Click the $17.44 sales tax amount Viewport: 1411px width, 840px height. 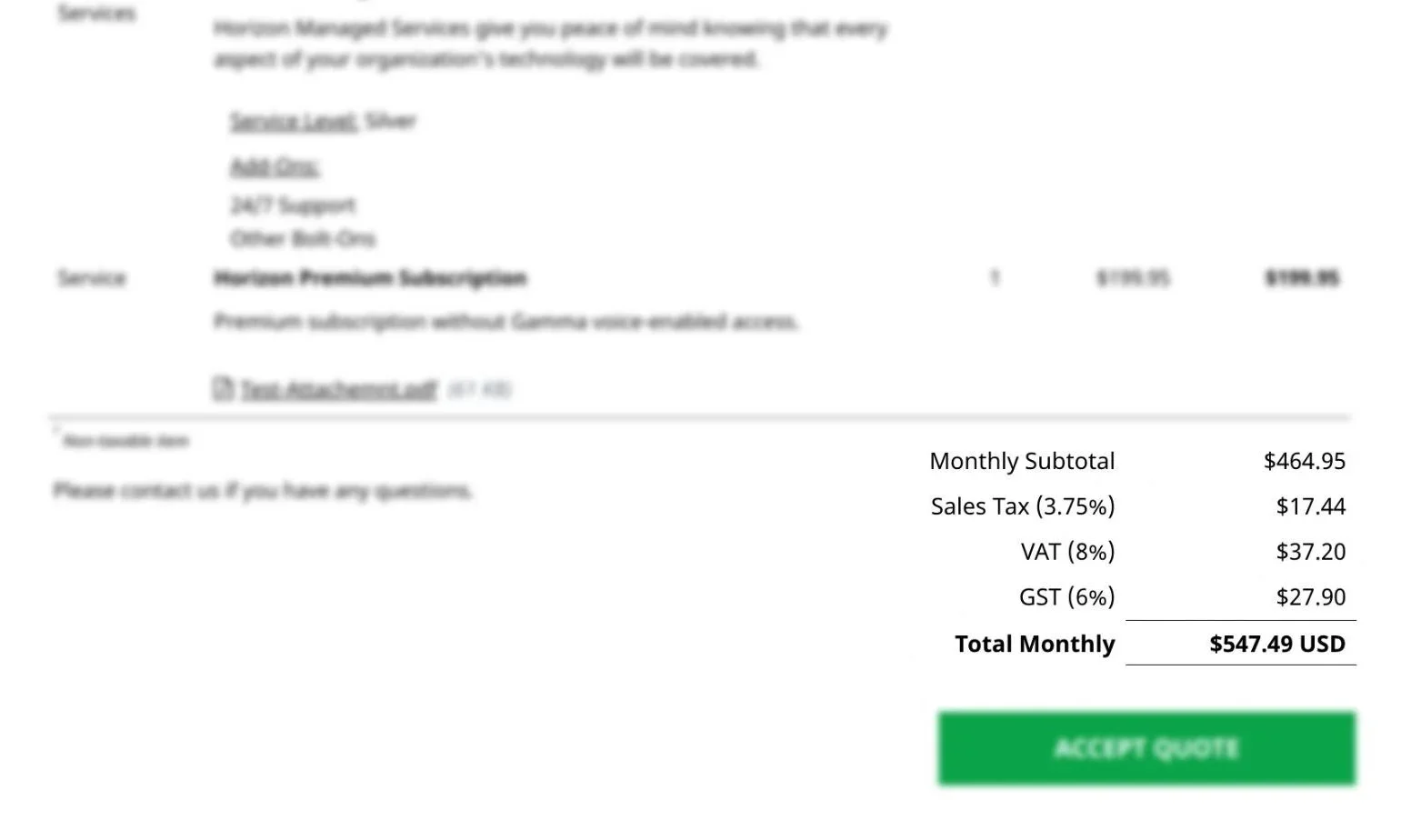pos(1310,506)
